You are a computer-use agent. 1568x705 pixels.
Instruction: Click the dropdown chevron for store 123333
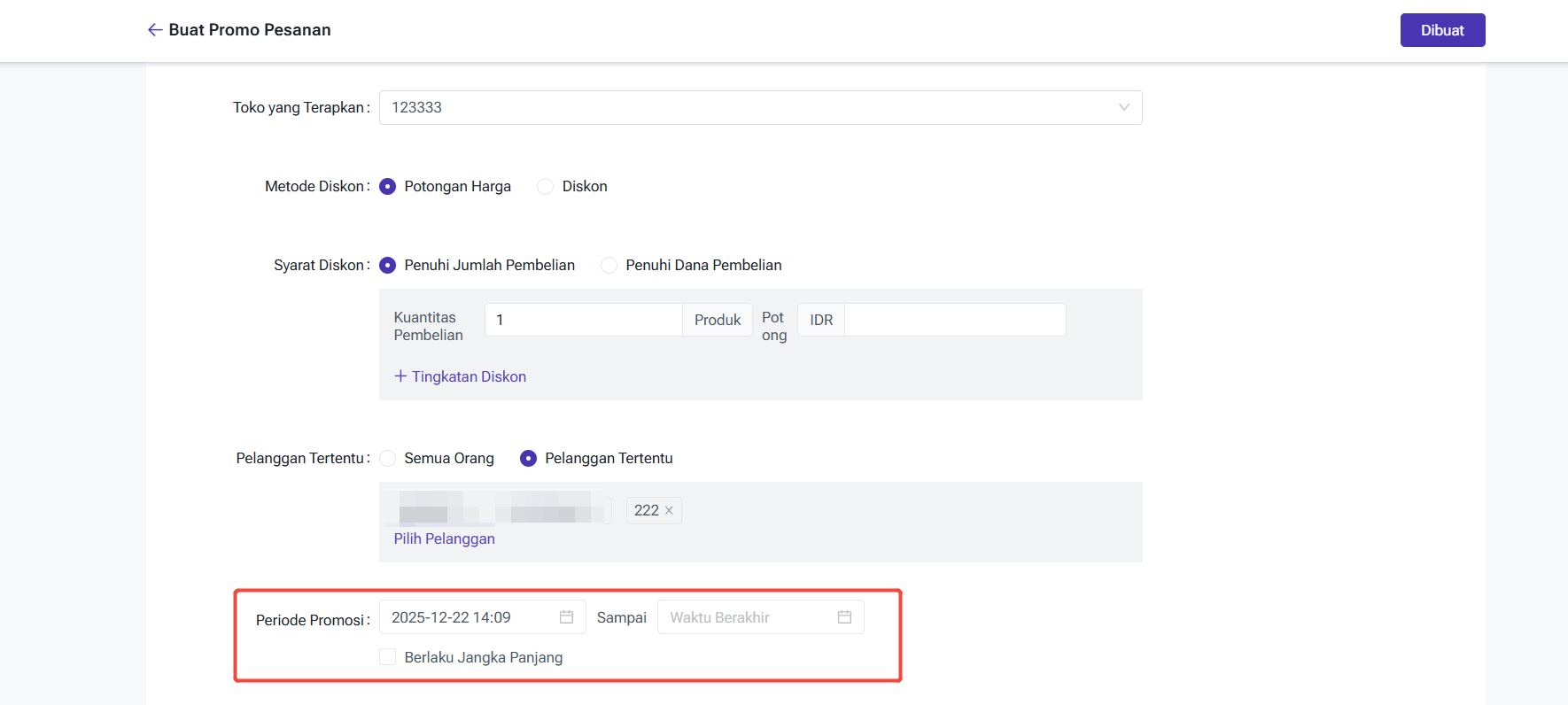tap(1123, 108)
